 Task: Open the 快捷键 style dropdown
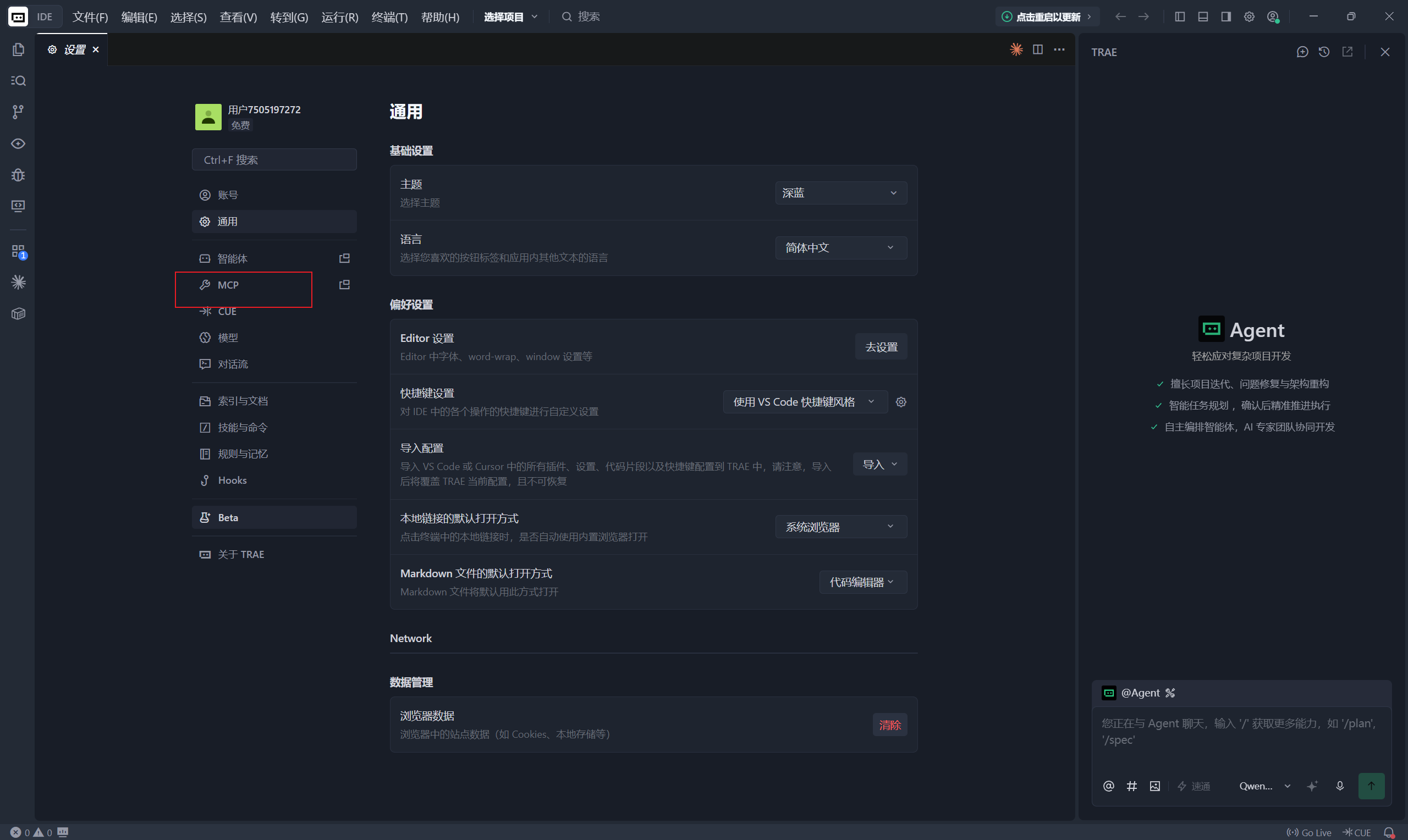tap(805, 402)
